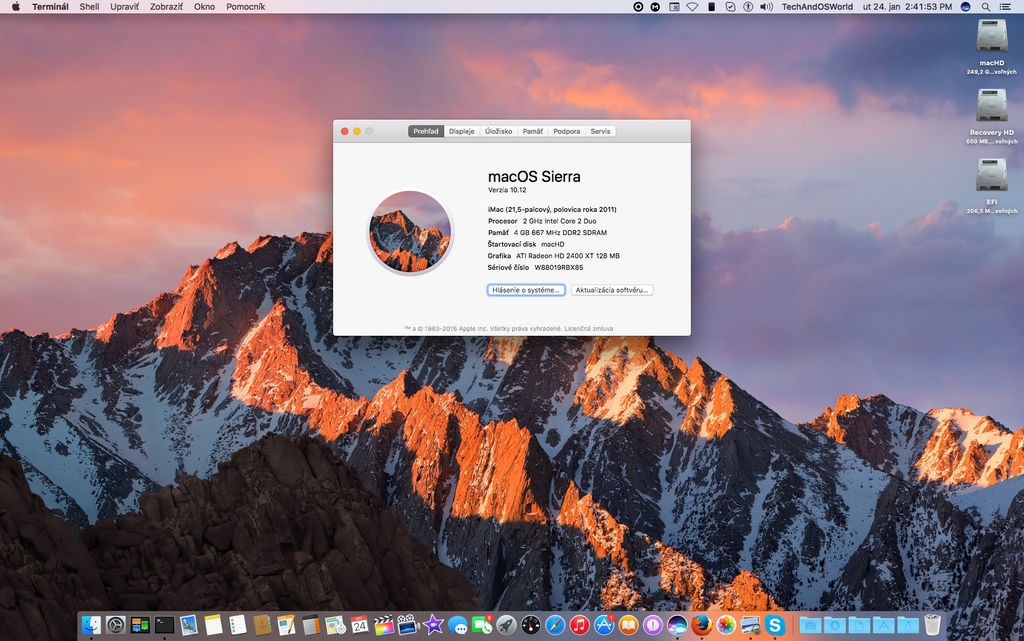Viewport: 1024px width, 641px height.
Task: Click the macOS Sierra logo image
Action: 410,231
